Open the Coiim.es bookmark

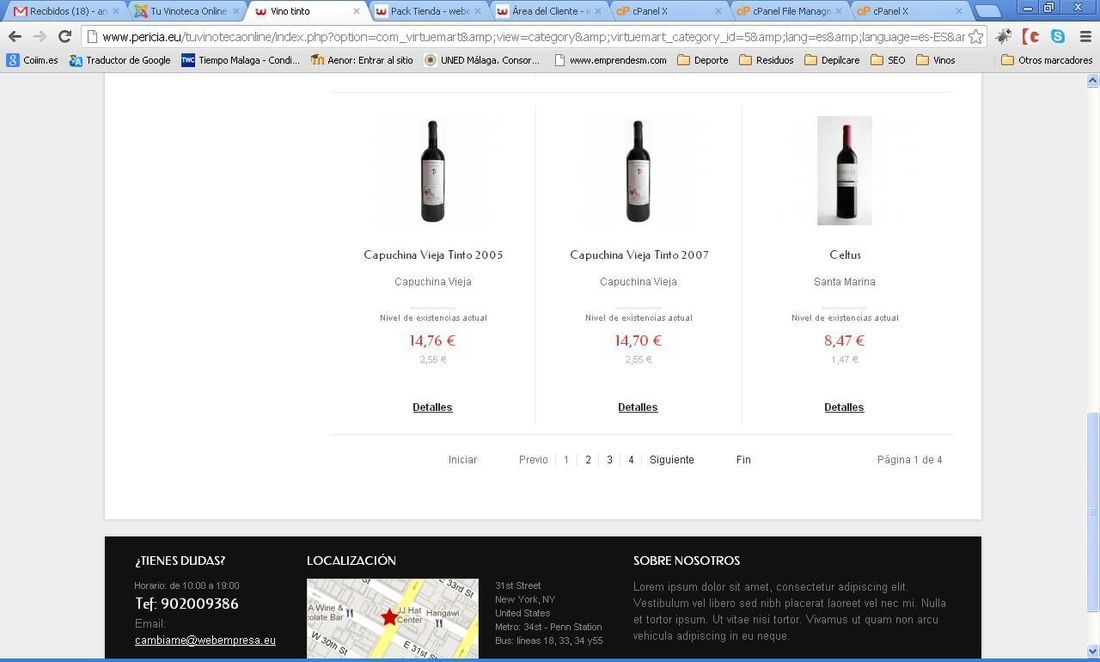click(32, 60)
